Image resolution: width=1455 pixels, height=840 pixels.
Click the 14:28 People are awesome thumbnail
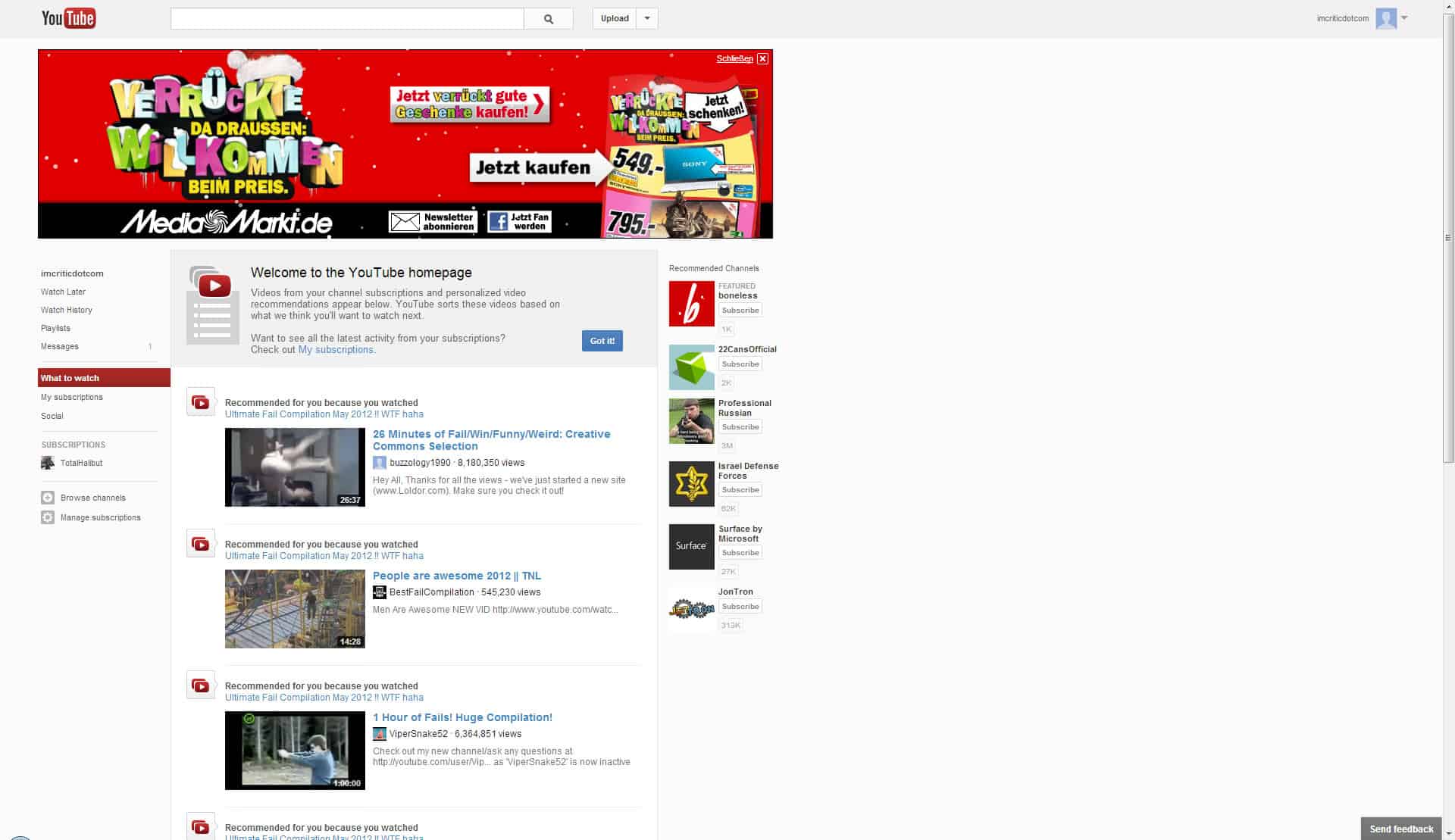[x=295, y=609]
